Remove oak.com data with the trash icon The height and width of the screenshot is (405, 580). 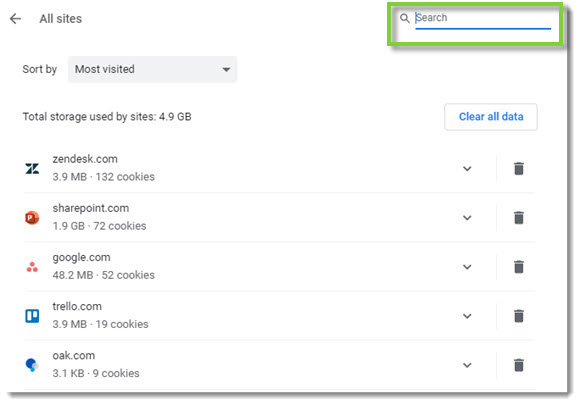[x=519, y=365]
